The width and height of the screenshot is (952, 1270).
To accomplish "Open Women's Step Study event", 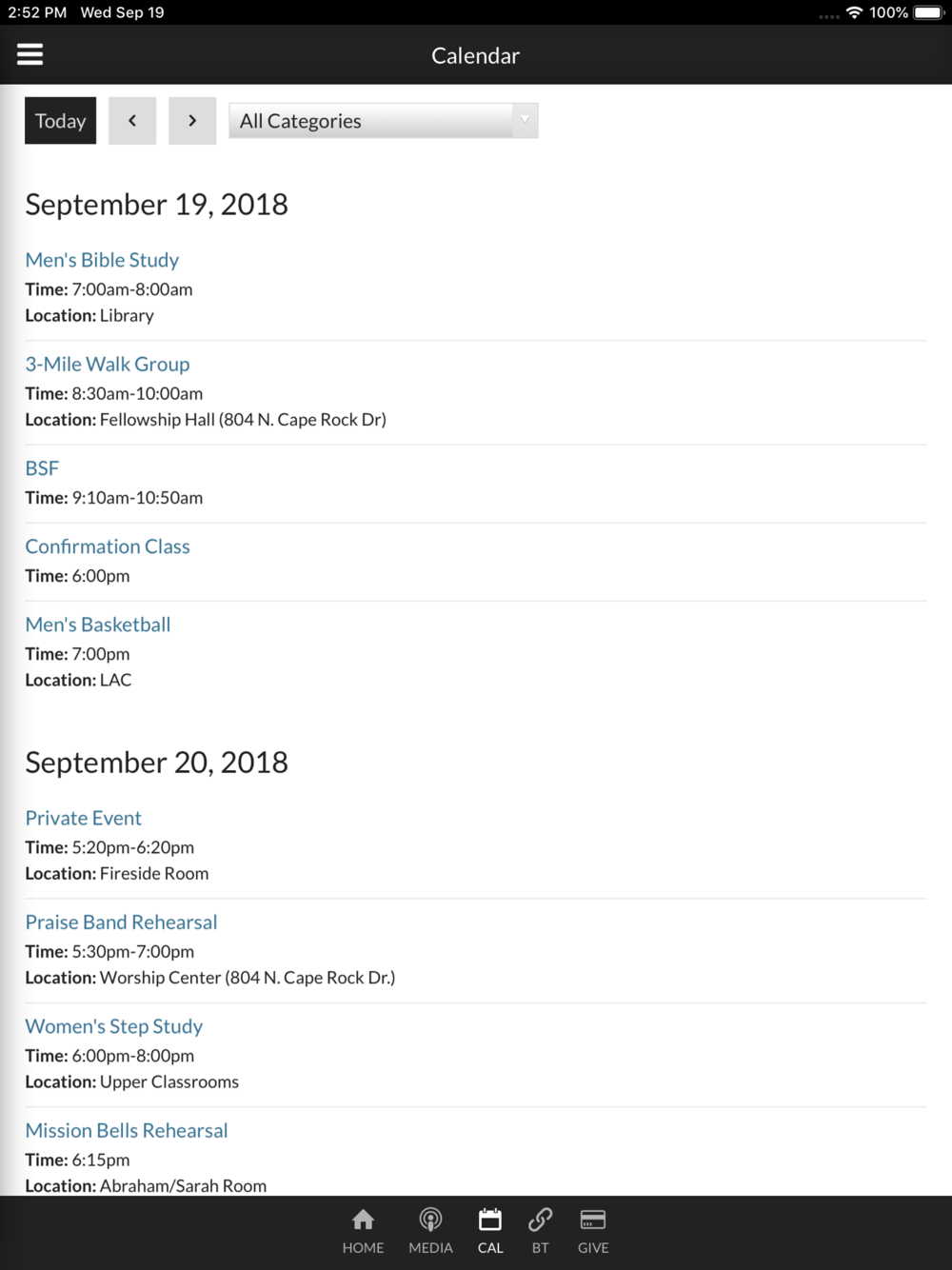I will click(114, 1026).
